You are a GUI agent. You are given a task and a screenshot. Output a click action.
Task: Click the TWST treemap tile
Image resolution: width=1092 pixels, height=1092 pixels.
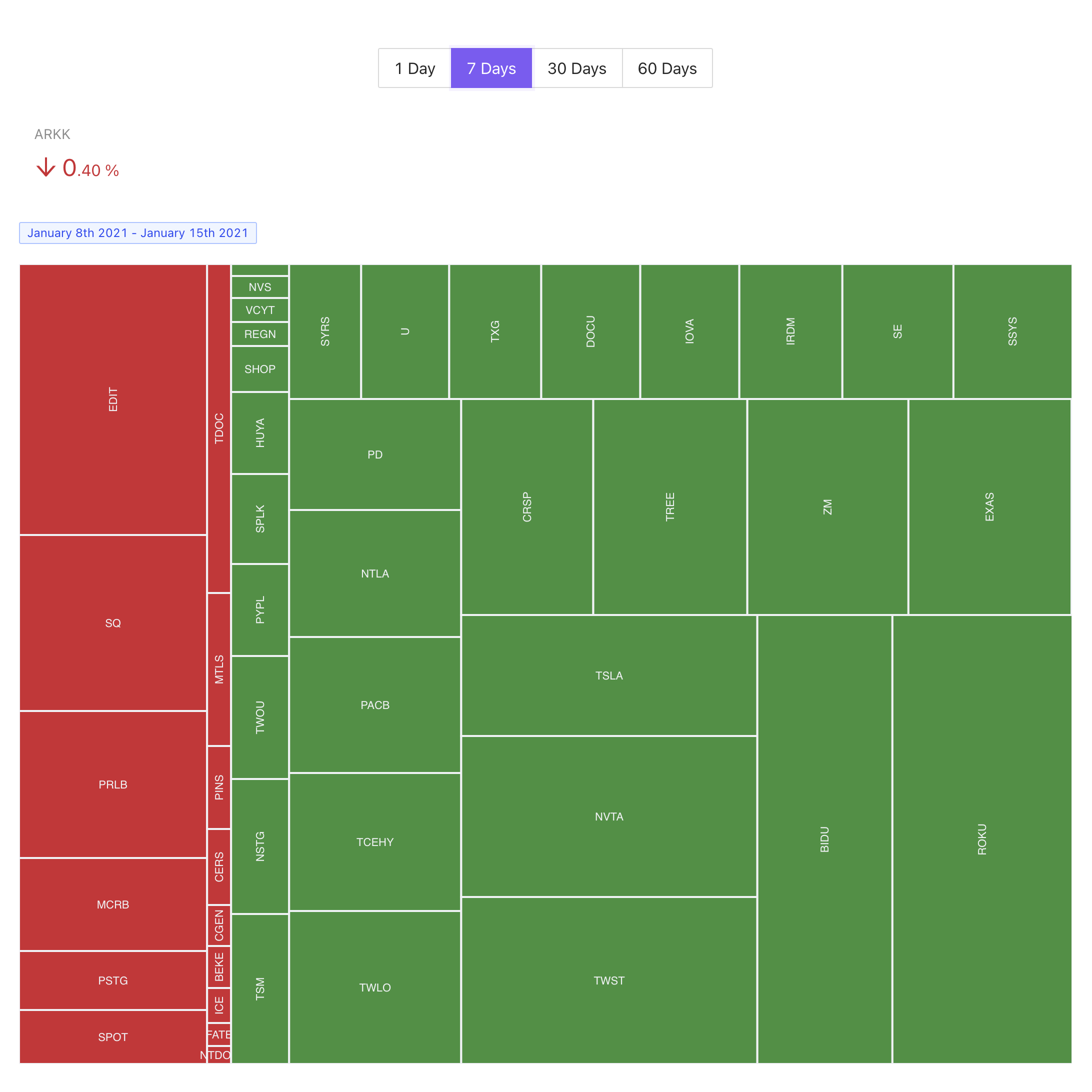coord(608,980)
